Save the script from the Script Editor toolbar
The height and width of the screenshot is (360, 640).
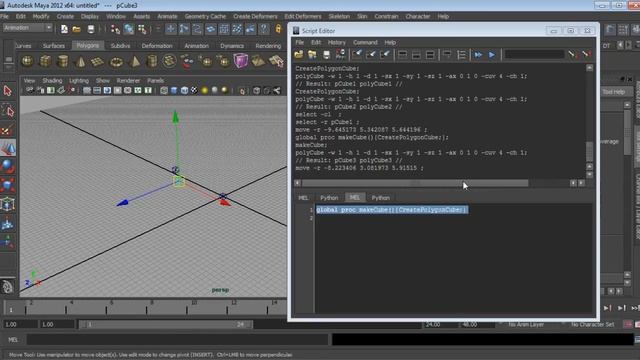(326, 55)
